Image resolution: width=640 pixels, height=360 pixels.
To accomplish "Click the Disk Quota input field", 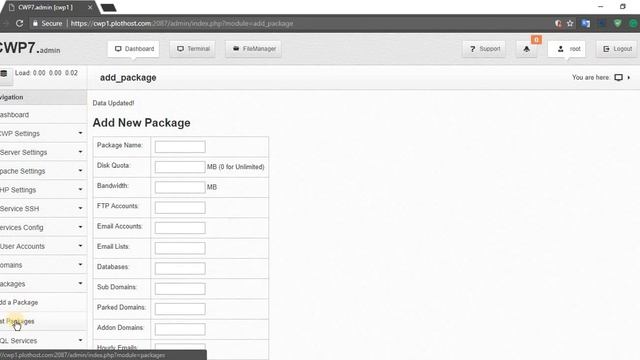I will [x=180, y=167].
